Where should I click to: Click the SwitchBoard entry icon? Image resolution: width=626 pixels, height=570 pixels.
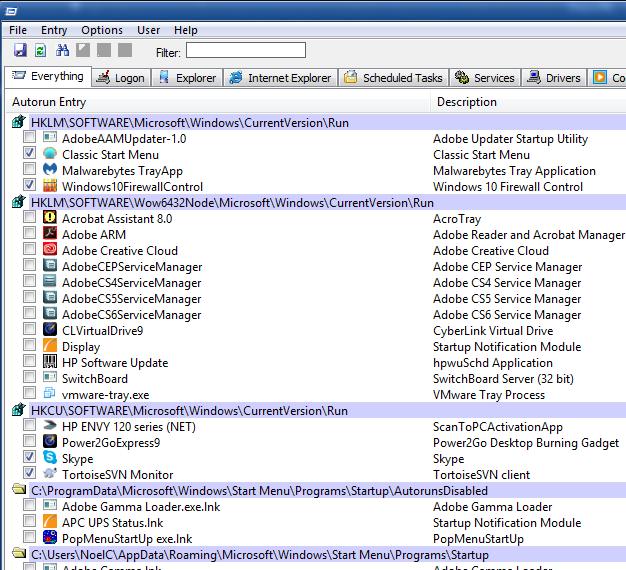pyautogui.click(x=50, y=378)
